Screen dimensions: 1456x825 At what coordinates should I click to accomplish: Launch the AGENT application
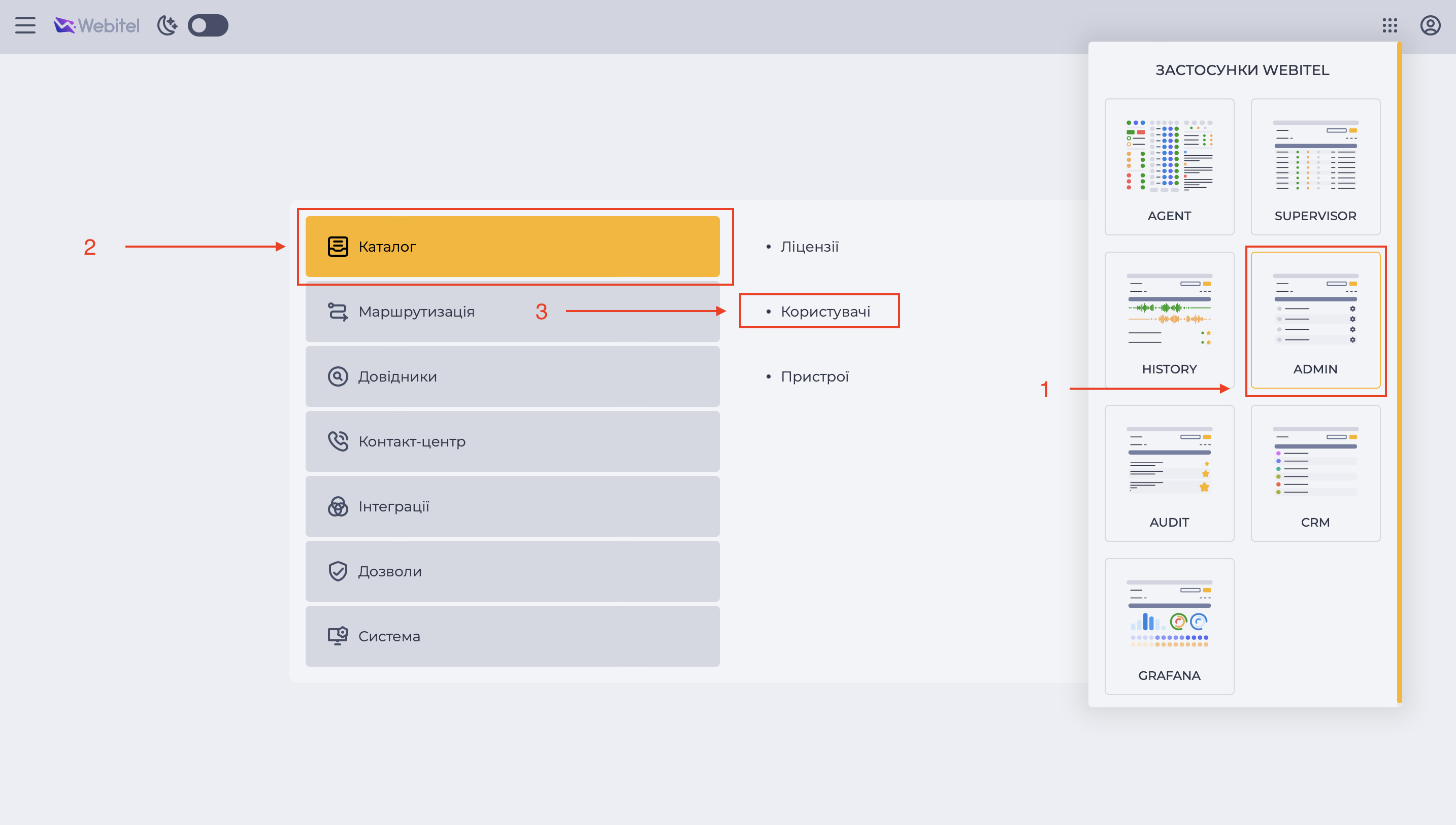pyautogui.click(x=1169, y=166)
